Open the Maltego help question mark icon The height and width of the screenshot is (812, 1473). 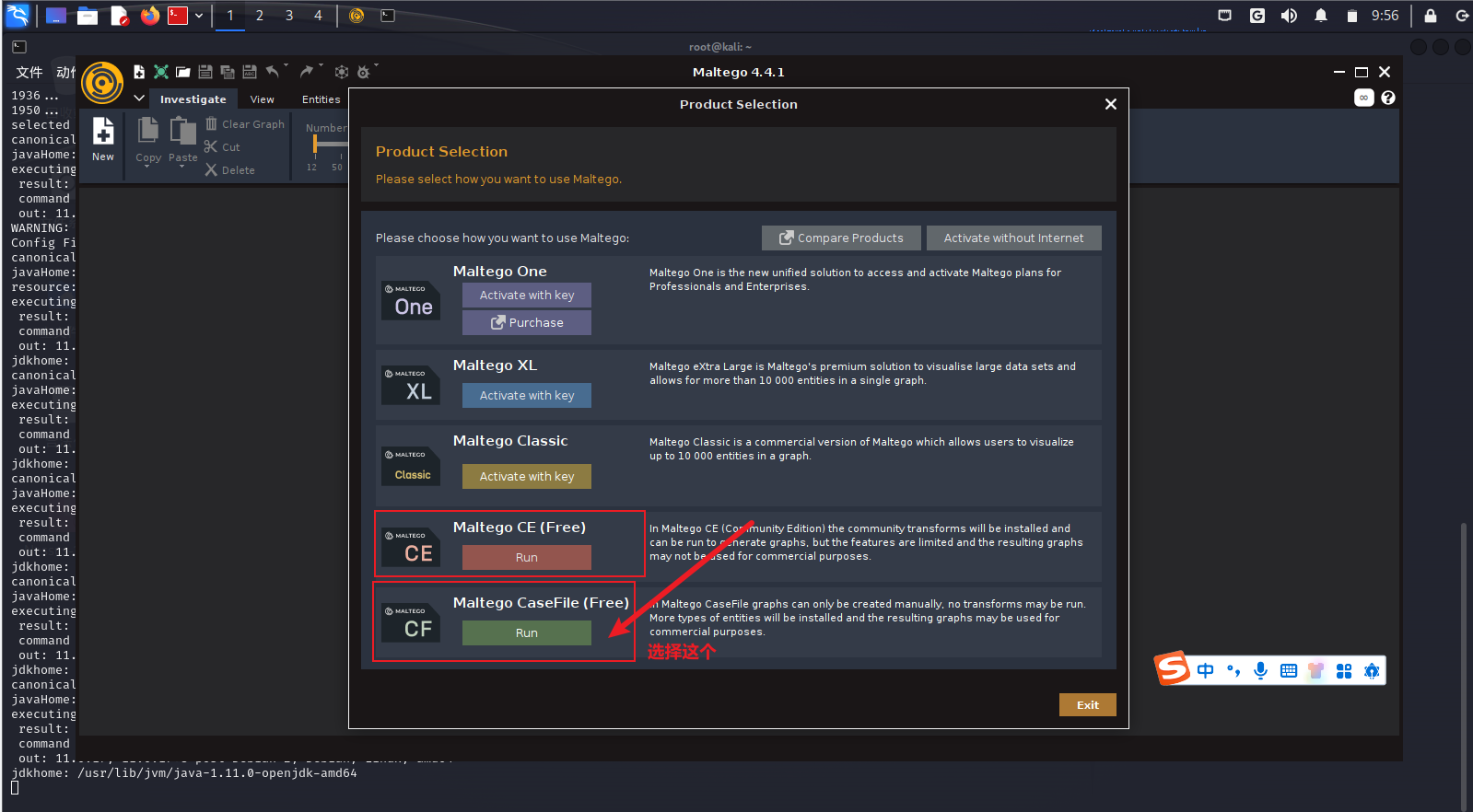point(1388,98)
